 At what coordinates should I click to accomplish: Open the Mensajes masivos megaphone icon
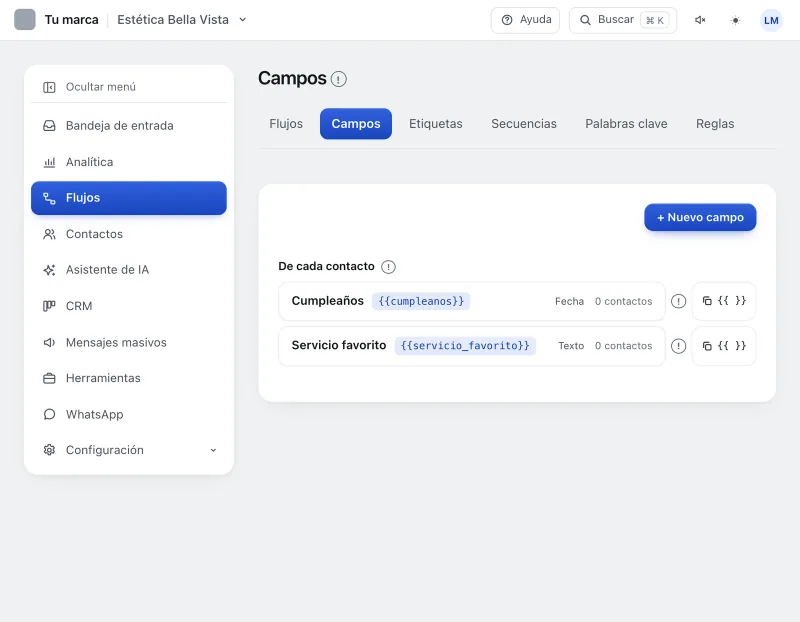[49, 342]
